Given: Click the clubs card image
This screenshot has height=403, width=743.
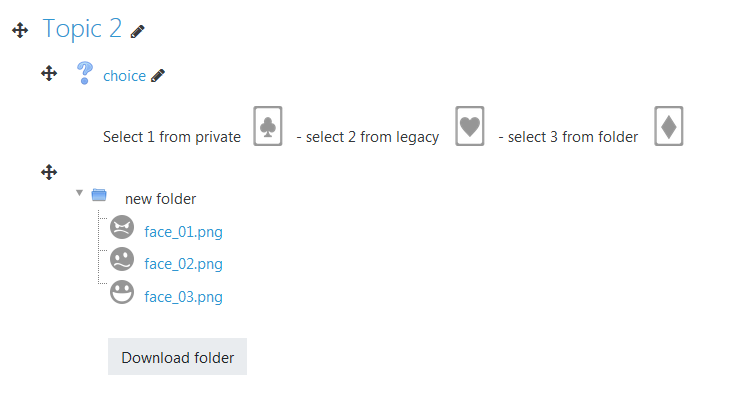Looking at the screenshot, I should pos(268,126).
